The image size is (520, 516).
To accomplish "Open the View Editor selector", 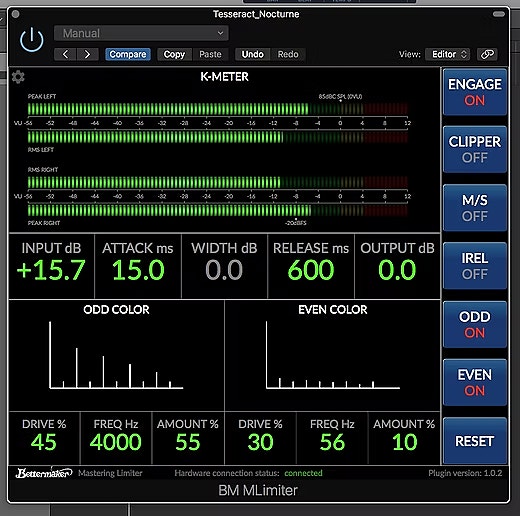I will 448,54.
